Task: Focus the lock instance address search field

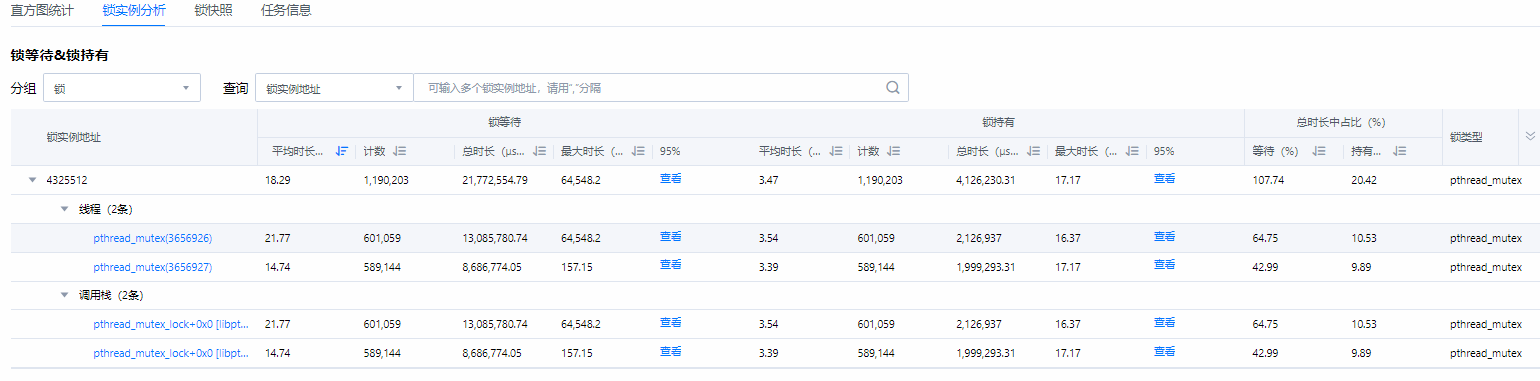Action: click(x=650, y=88)
